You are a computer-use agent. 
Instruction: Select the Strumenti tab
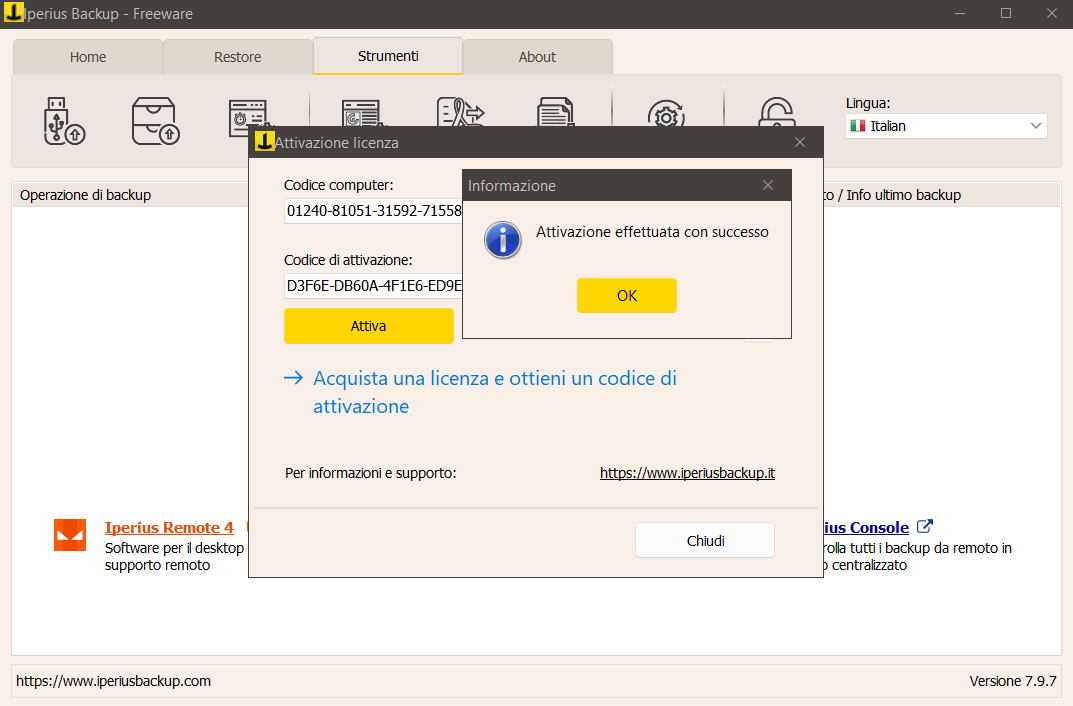pyautogui.click(x=388, y=56)
